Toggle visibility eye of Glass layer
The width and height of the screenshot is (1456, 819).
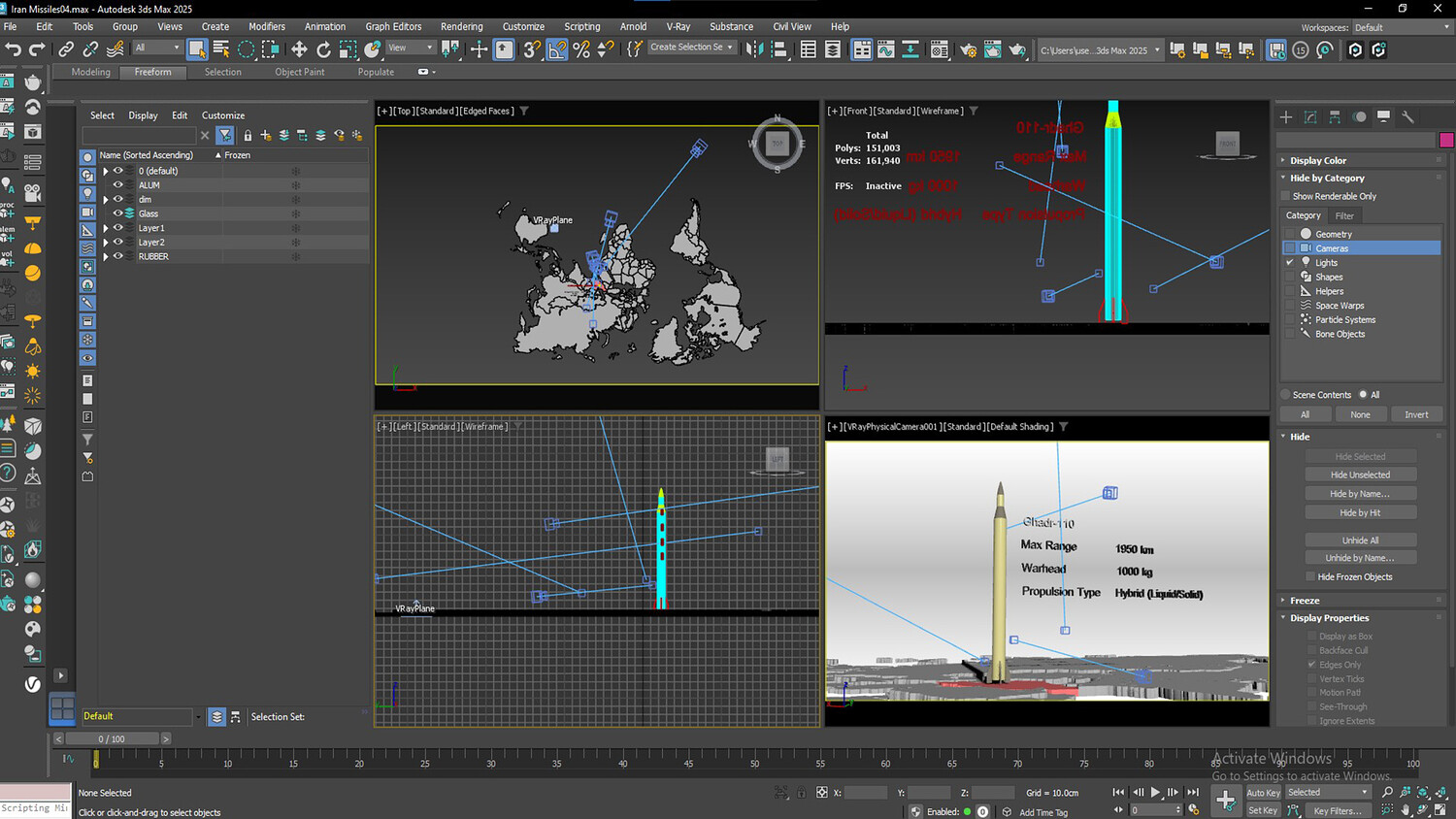tap(117, 213)
